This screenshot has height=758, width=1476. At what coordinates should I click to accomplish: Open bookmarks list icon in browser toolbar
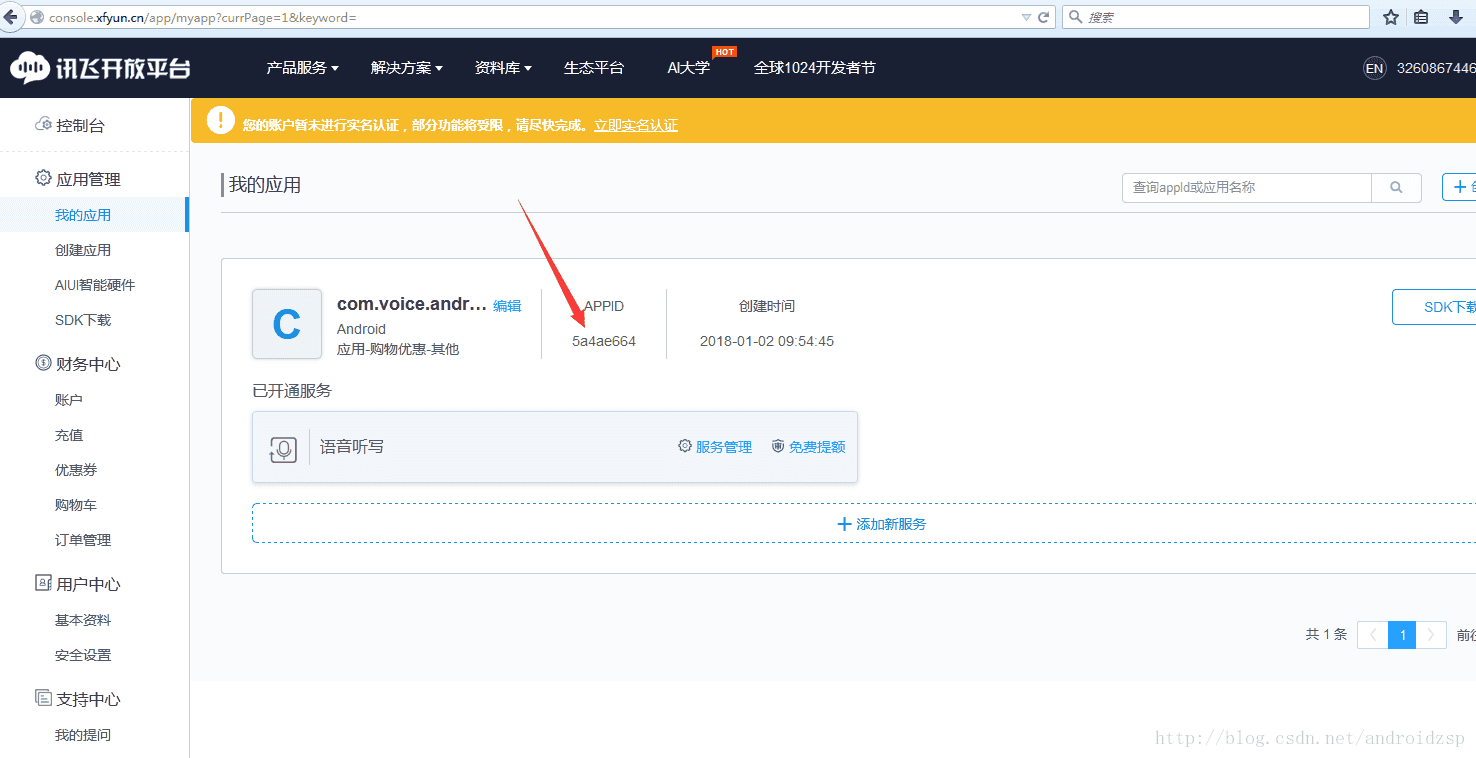[1421, 17]
